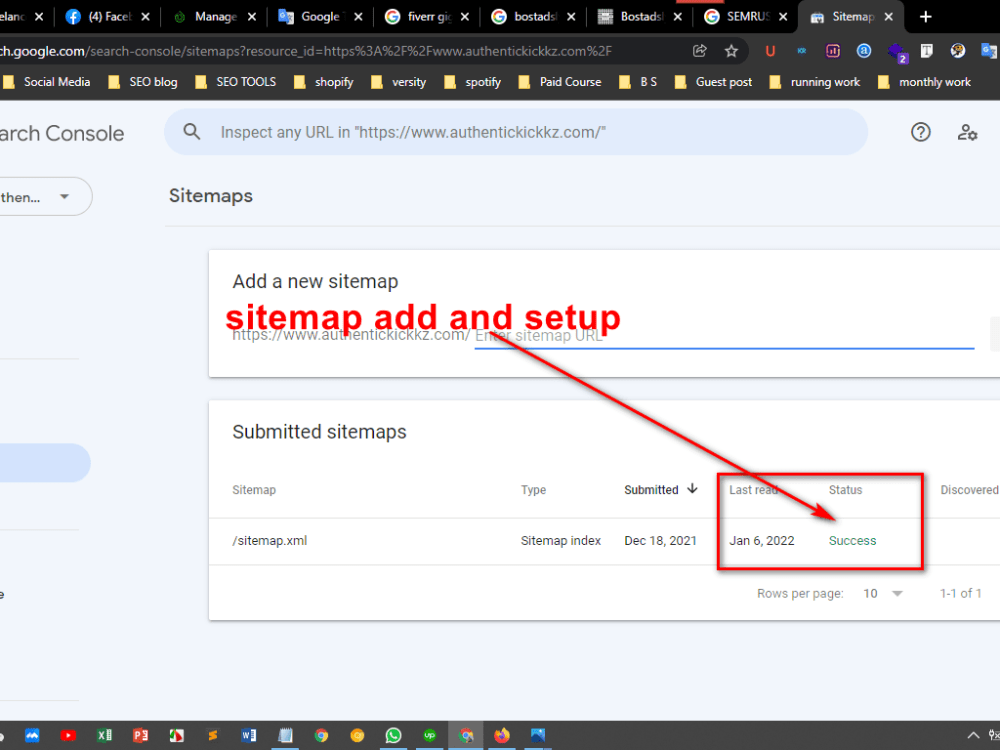
Task: Show hidden system tray icons chevron
Action: click(x=973, y=735)
